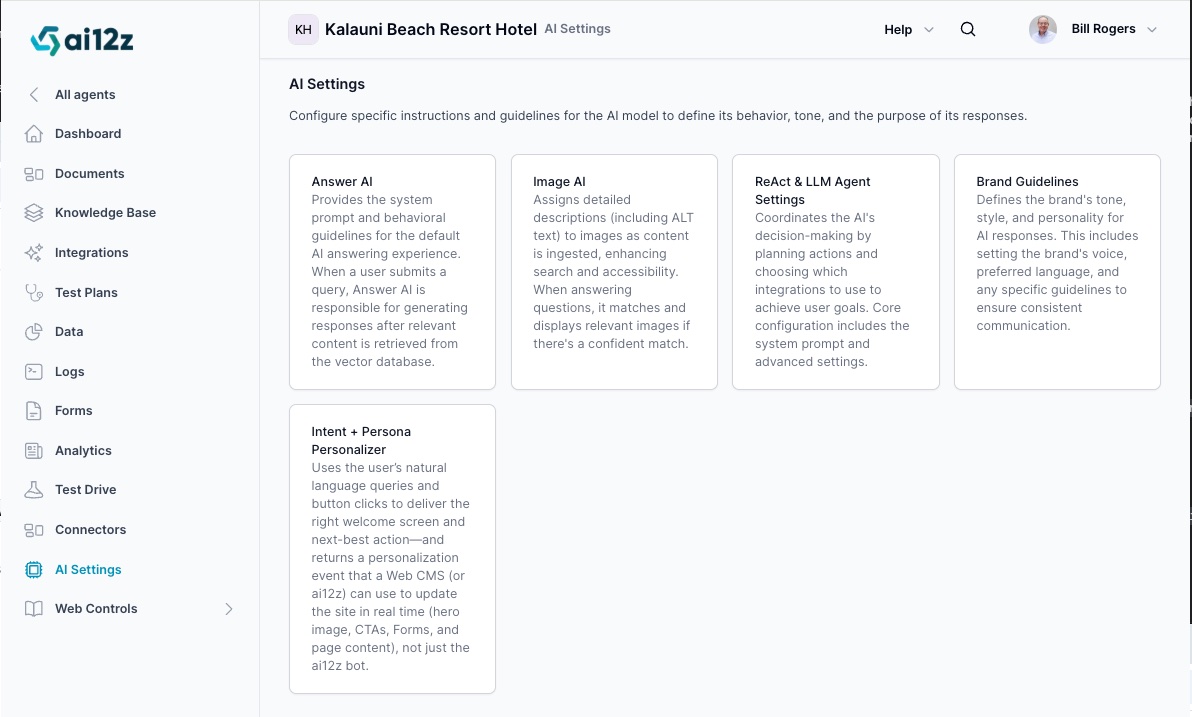Open Analytics from the sidebar

coord(83,450)
